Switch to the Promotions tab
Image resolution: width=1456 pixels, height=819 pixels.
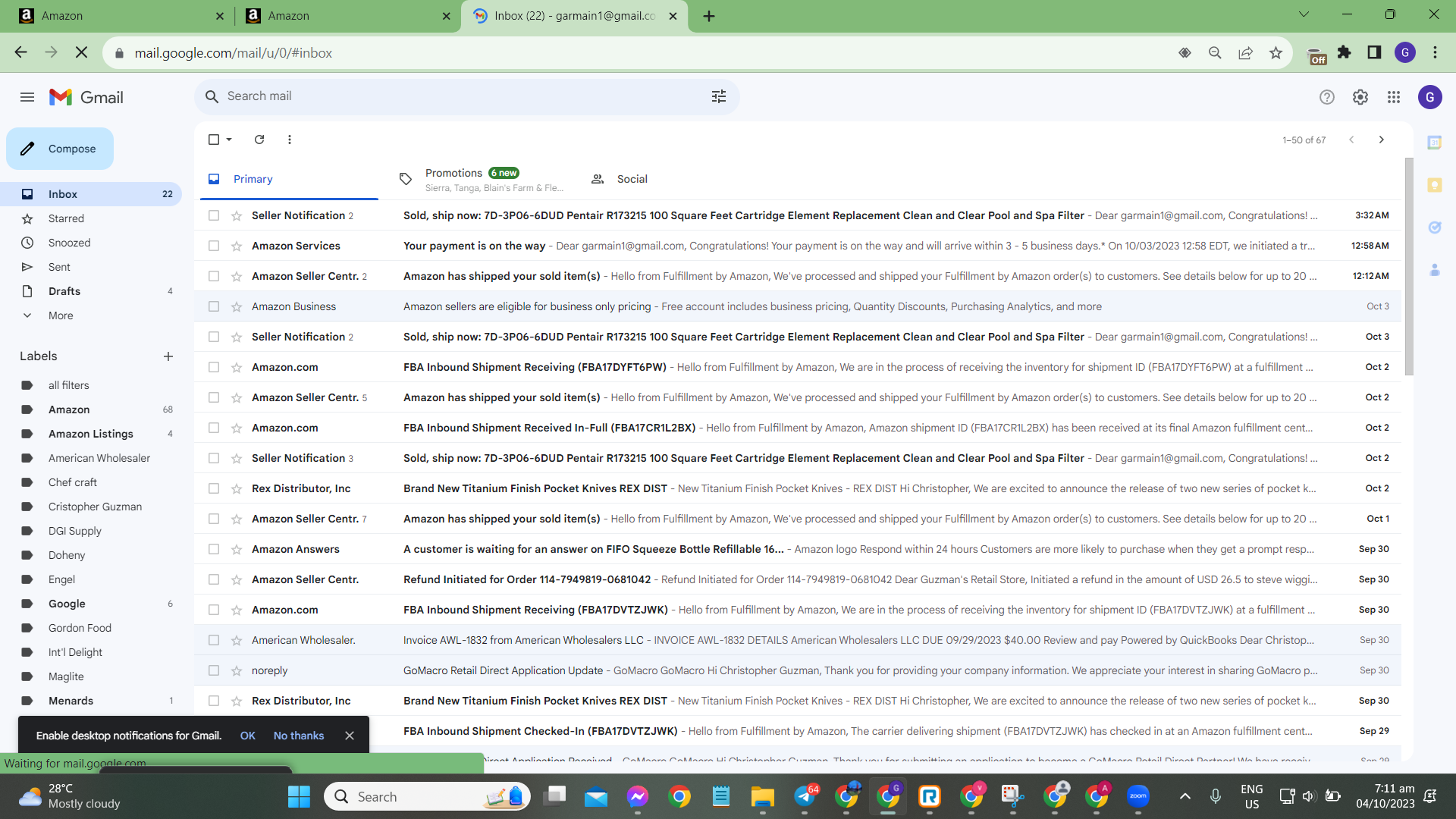coord(482,179)
